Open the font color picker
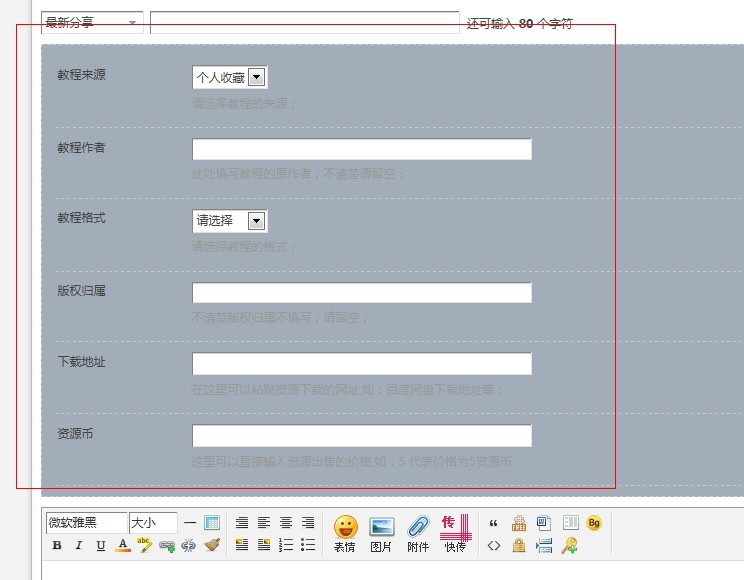 pos(123,545)
